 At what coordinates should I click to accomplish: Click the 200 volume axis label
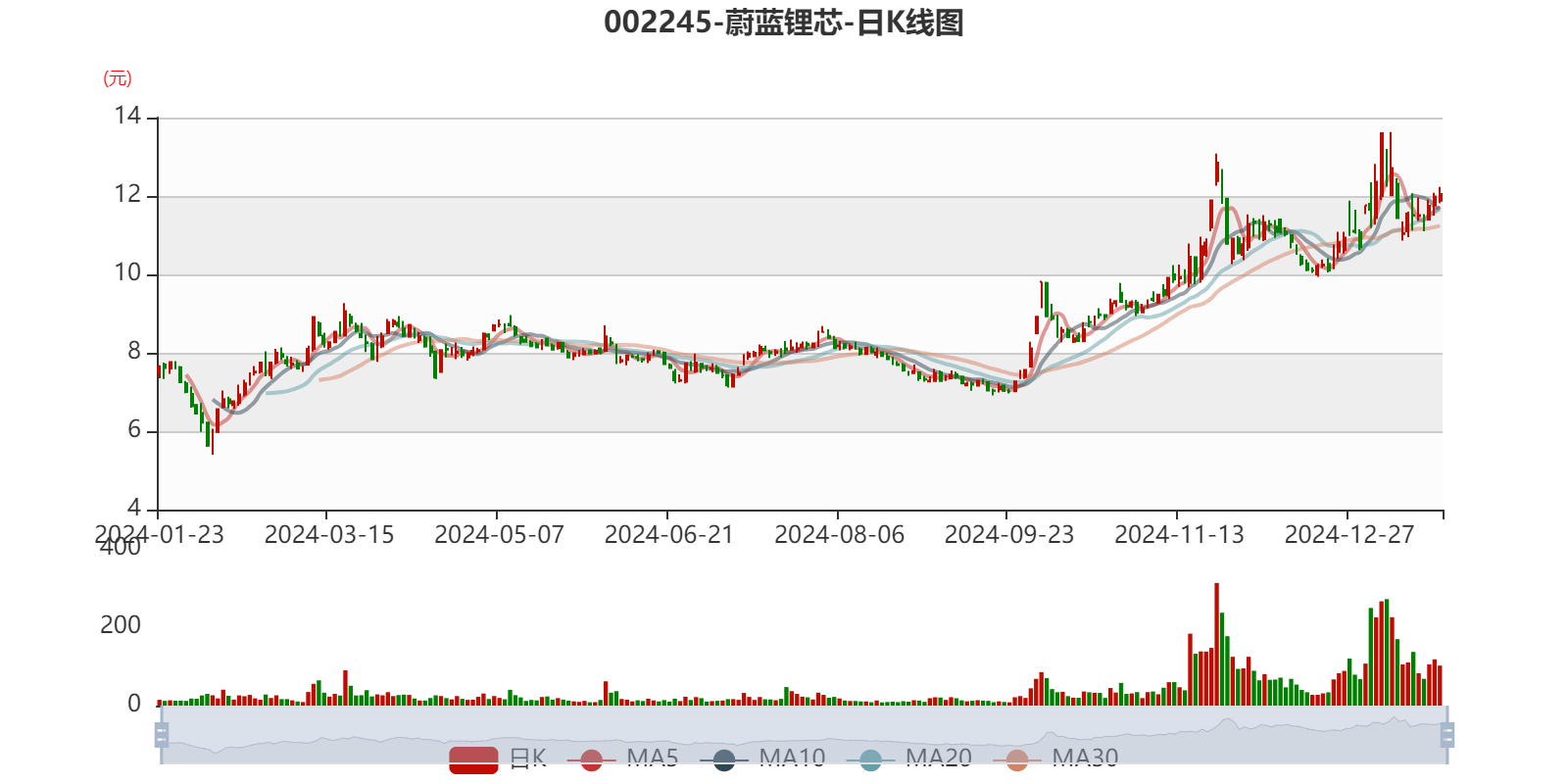point(121,625)
